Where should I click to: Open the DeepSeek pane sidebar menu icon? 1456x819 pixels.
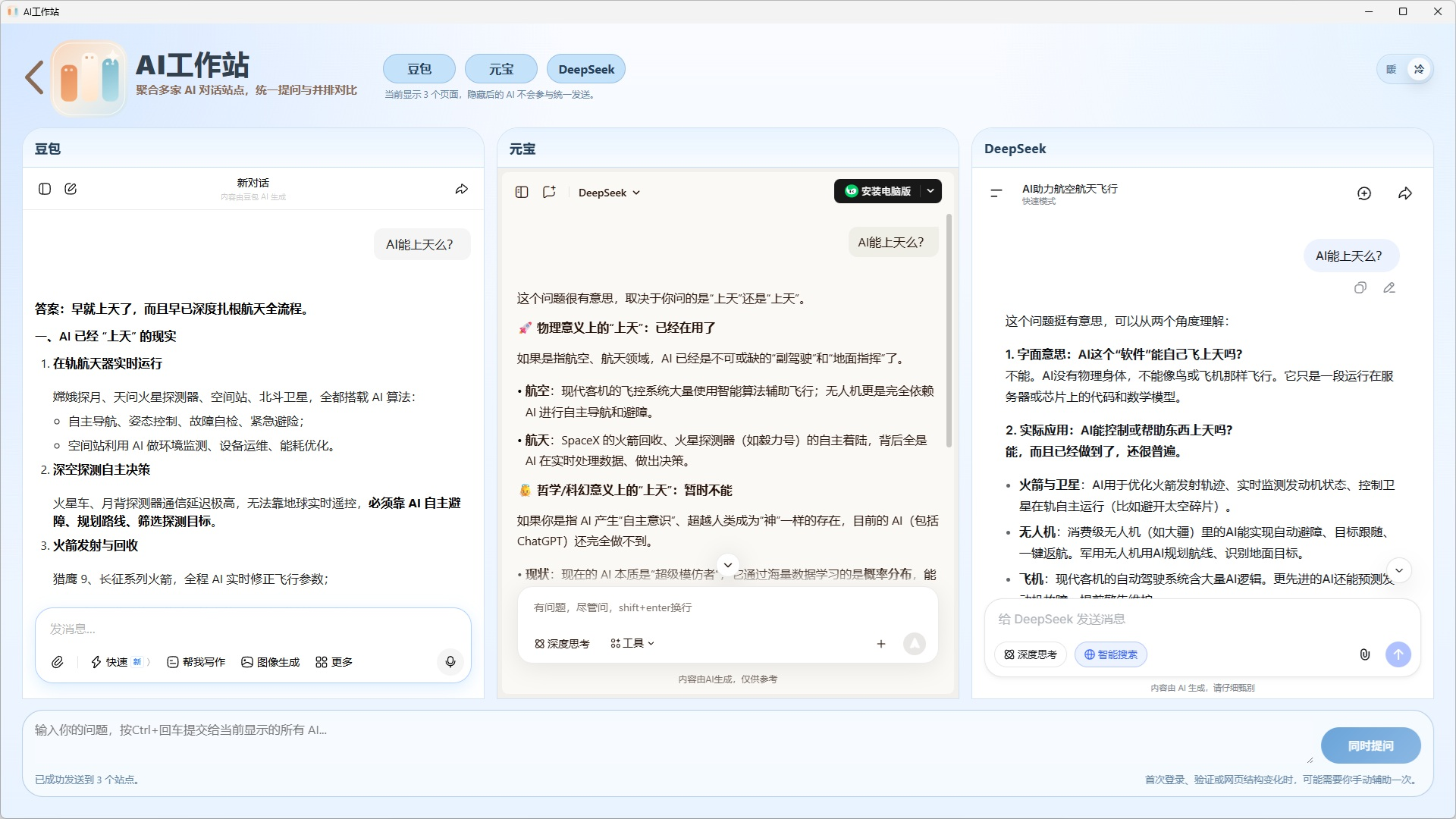tap(996, 193)
